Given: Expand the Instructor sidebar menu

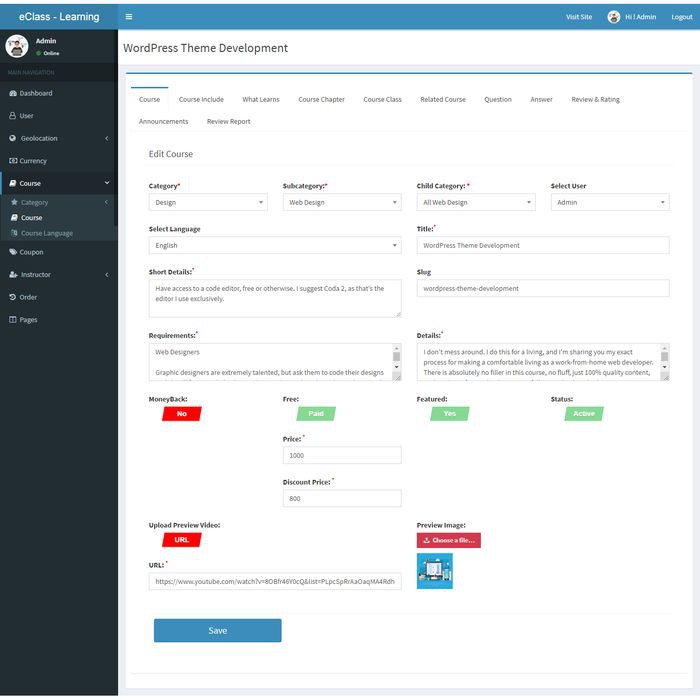Looking at the screenshot, I should click(x=57, y=274).
